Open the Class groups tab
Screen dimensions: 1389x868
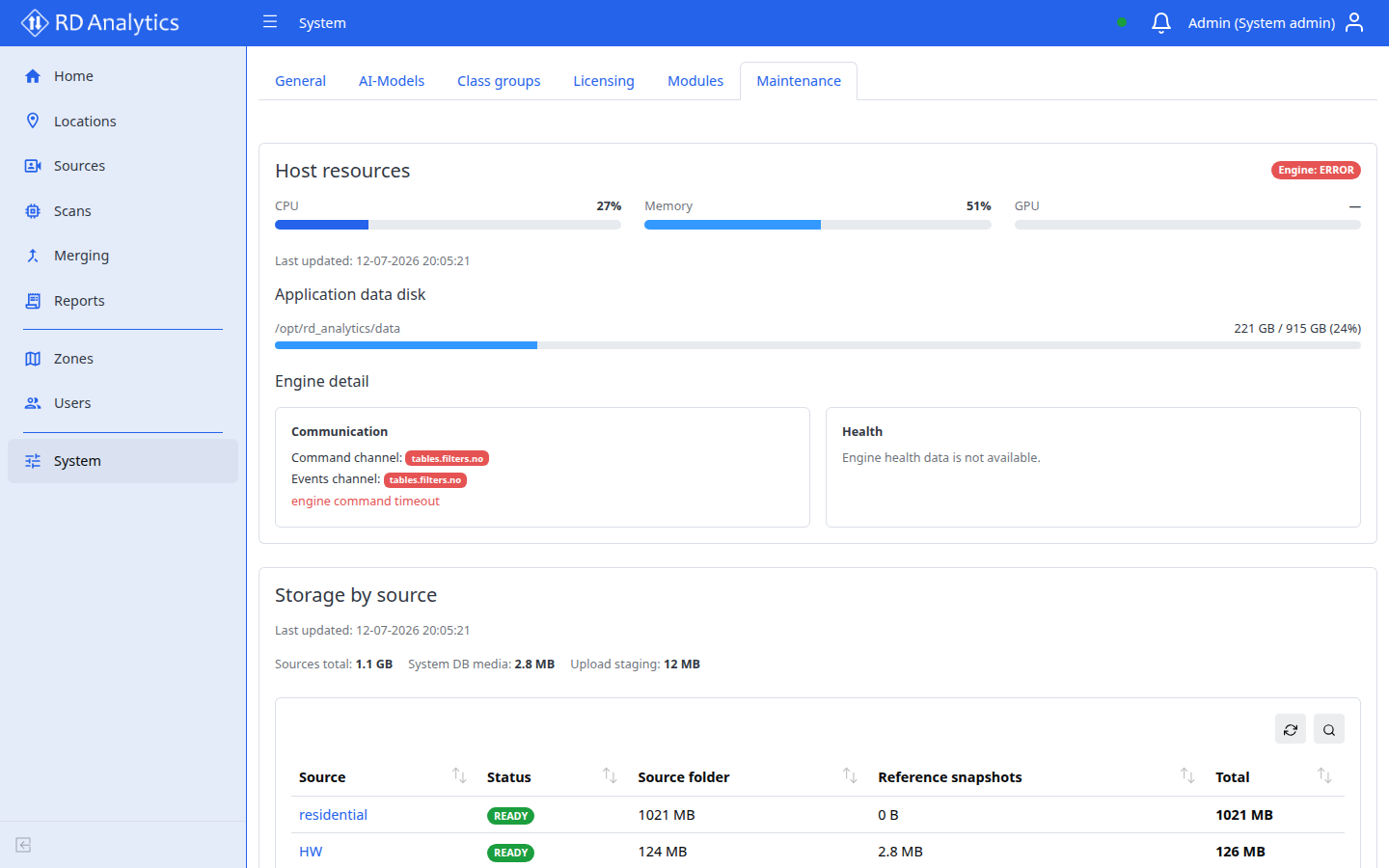499,81
